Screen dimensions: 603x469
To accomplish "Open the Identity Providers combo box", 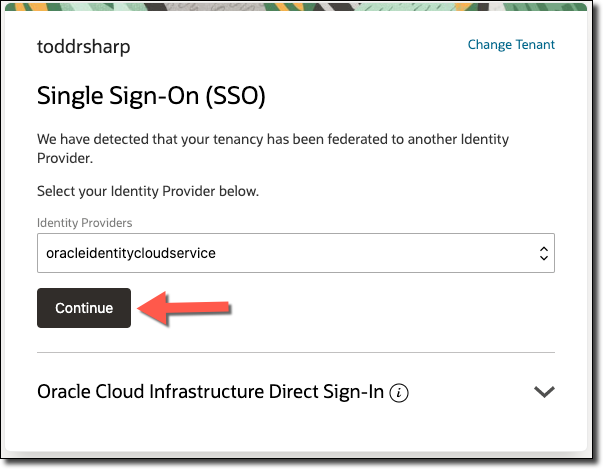I will pos(295,254).
